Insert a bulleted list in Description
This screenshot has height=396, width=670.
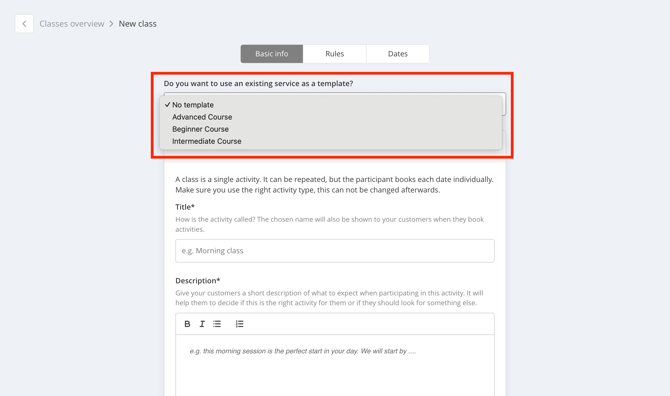tap(217, 324)
